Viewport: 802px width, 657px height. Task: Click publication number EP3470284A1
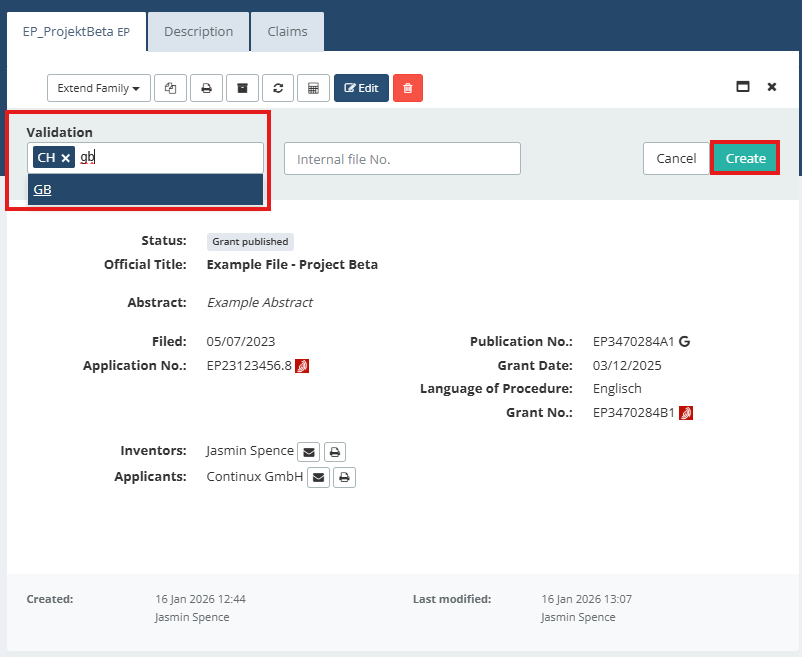(x=634, y=342)
